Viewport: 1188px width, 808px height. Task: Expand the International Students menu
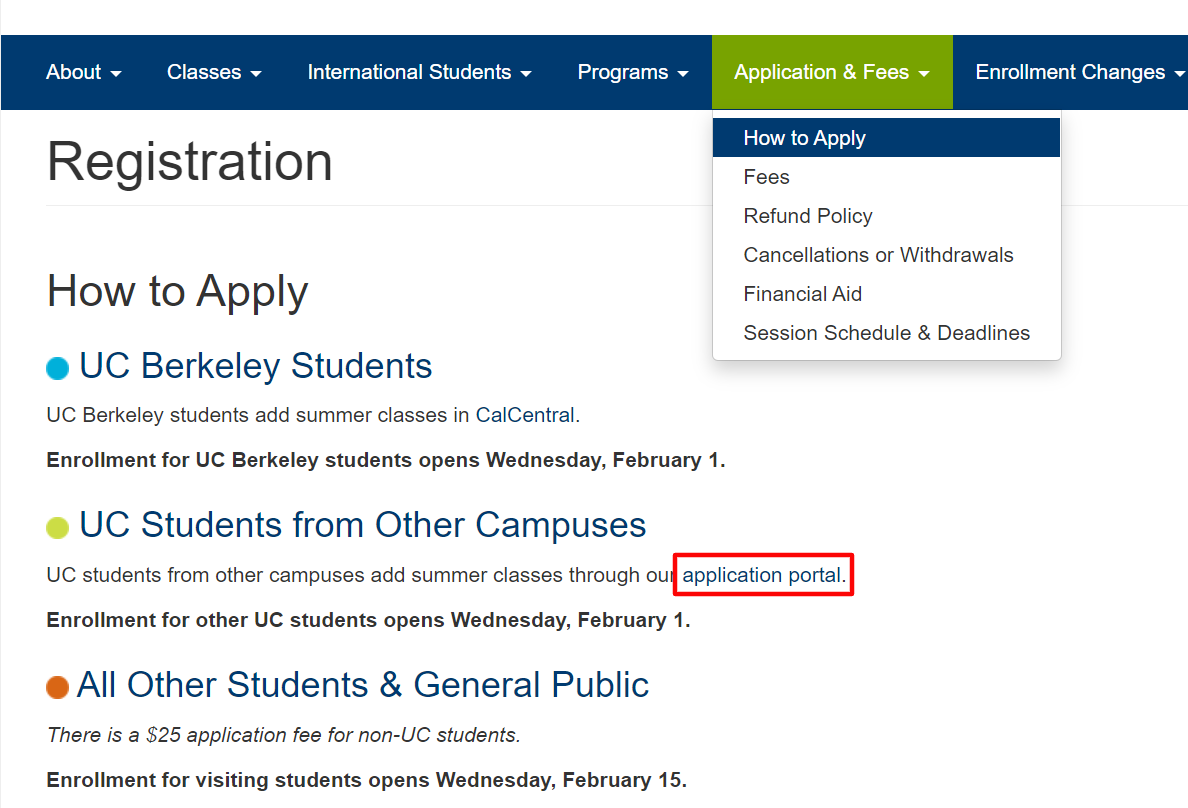[x=419, y=72]
